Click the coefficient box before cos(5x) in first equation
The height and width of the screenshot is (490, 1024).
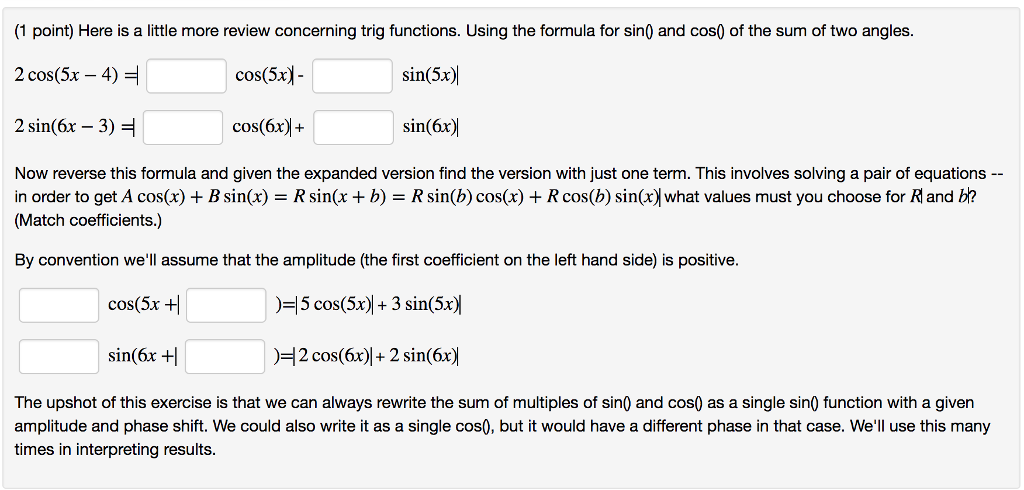187,76
